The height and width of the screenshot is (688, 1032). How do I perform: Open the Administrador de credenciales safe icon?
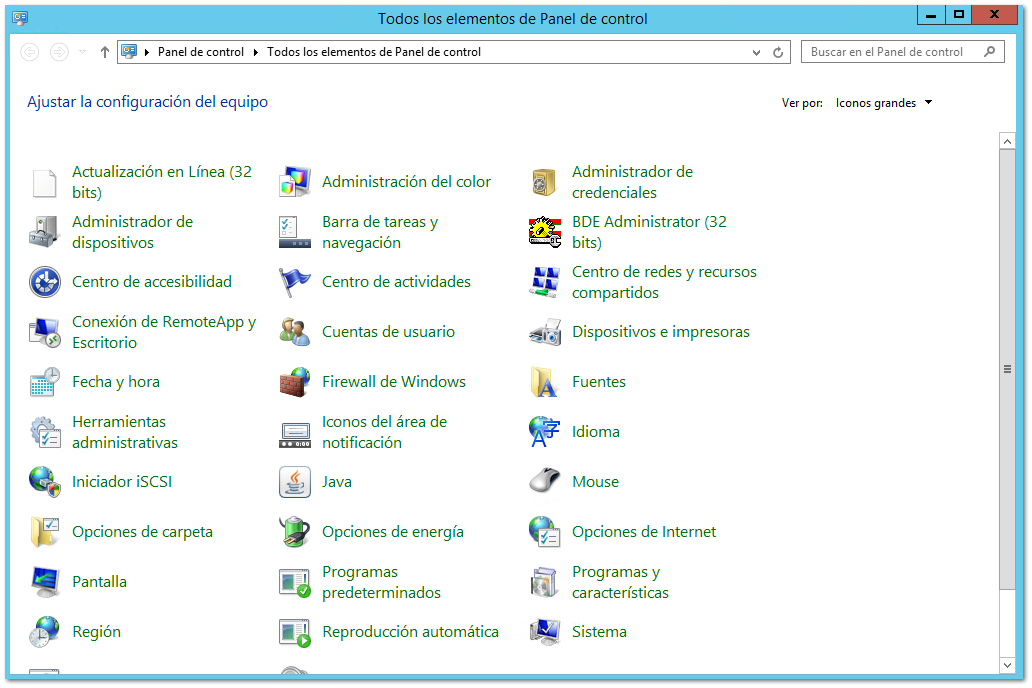pos(545,182)
